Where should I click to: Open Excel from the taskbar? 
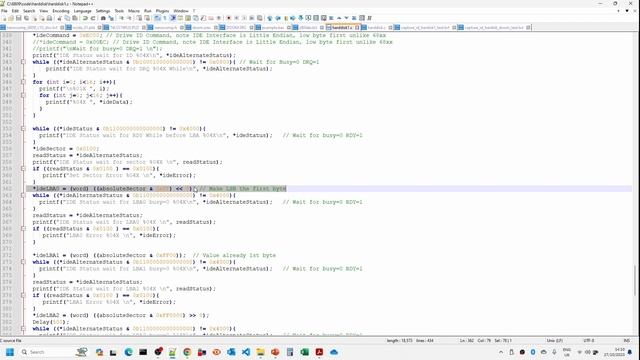point(304,352)
